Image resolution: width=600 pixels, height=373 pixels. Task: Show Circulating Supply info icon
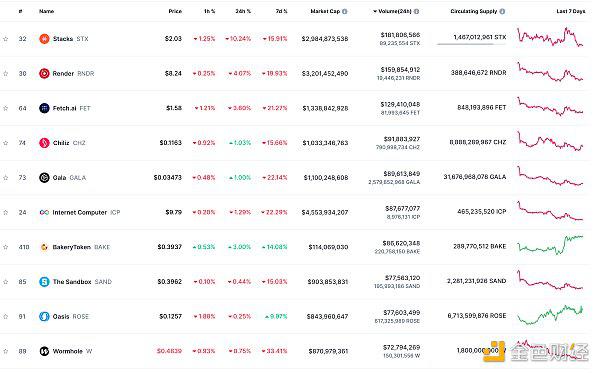coord(502,11)
